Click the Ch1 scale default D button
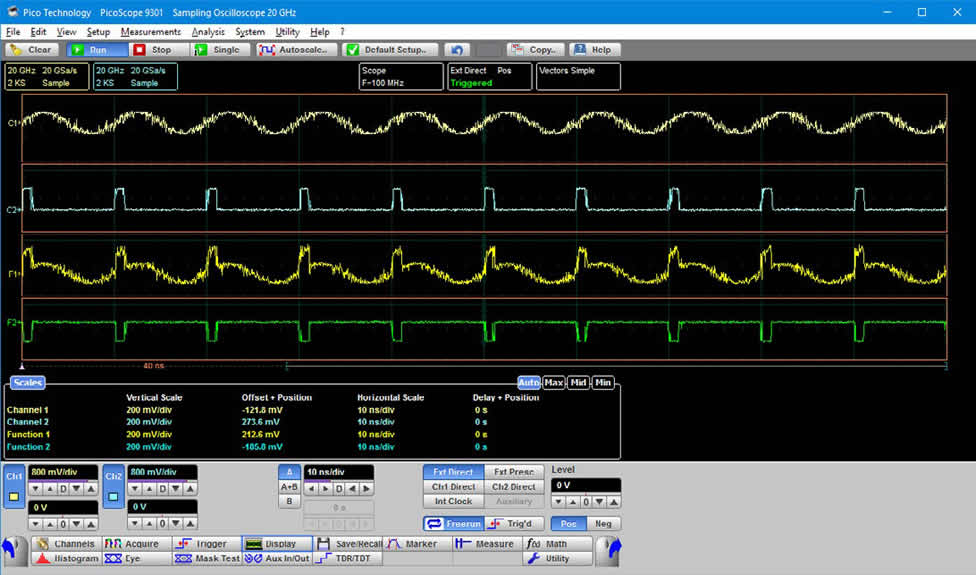 (63, 489)
